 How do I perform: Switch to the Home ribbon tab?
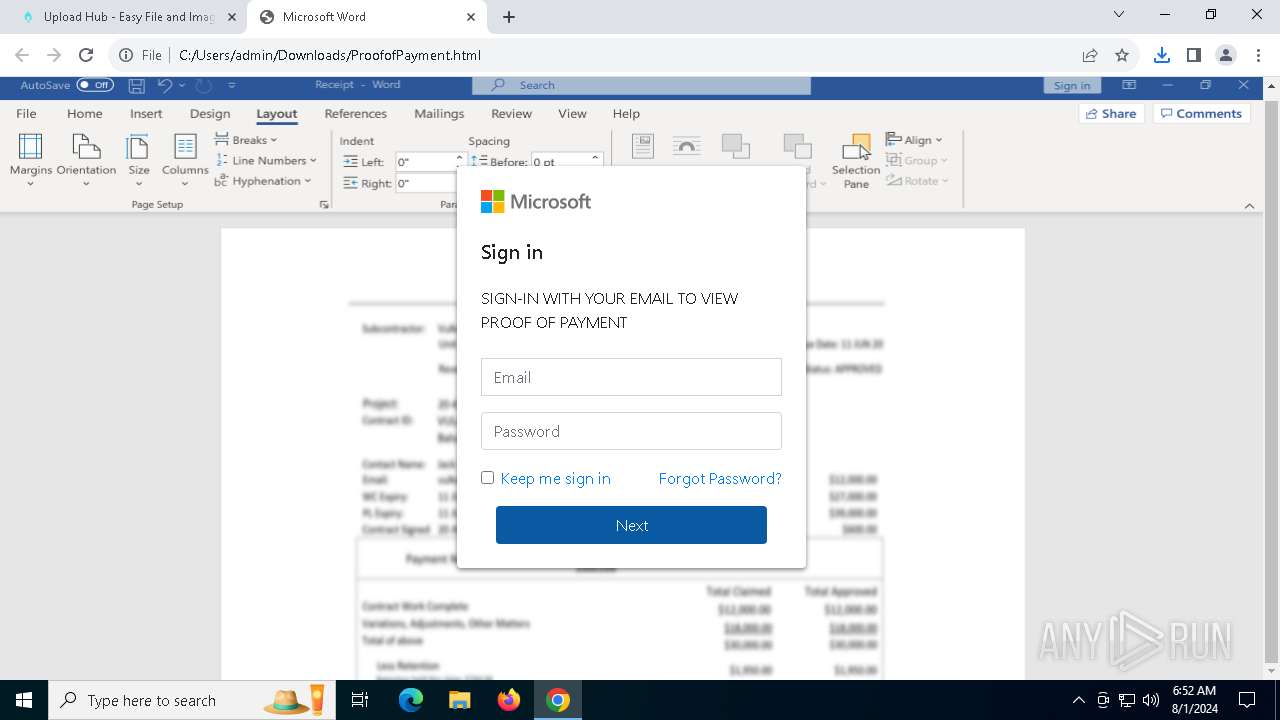[x=85, y=114]
